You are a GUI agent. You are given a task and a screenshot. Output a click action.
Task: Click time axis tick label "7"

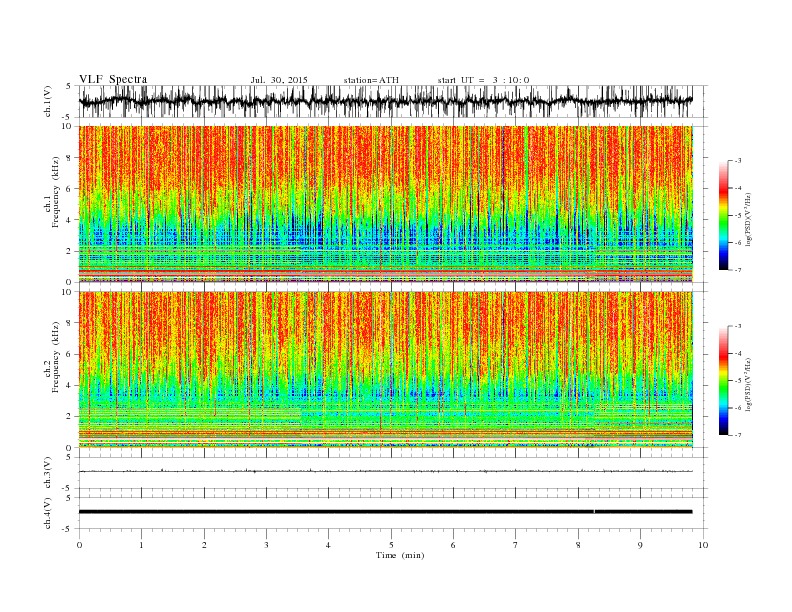tap(515, 545)
